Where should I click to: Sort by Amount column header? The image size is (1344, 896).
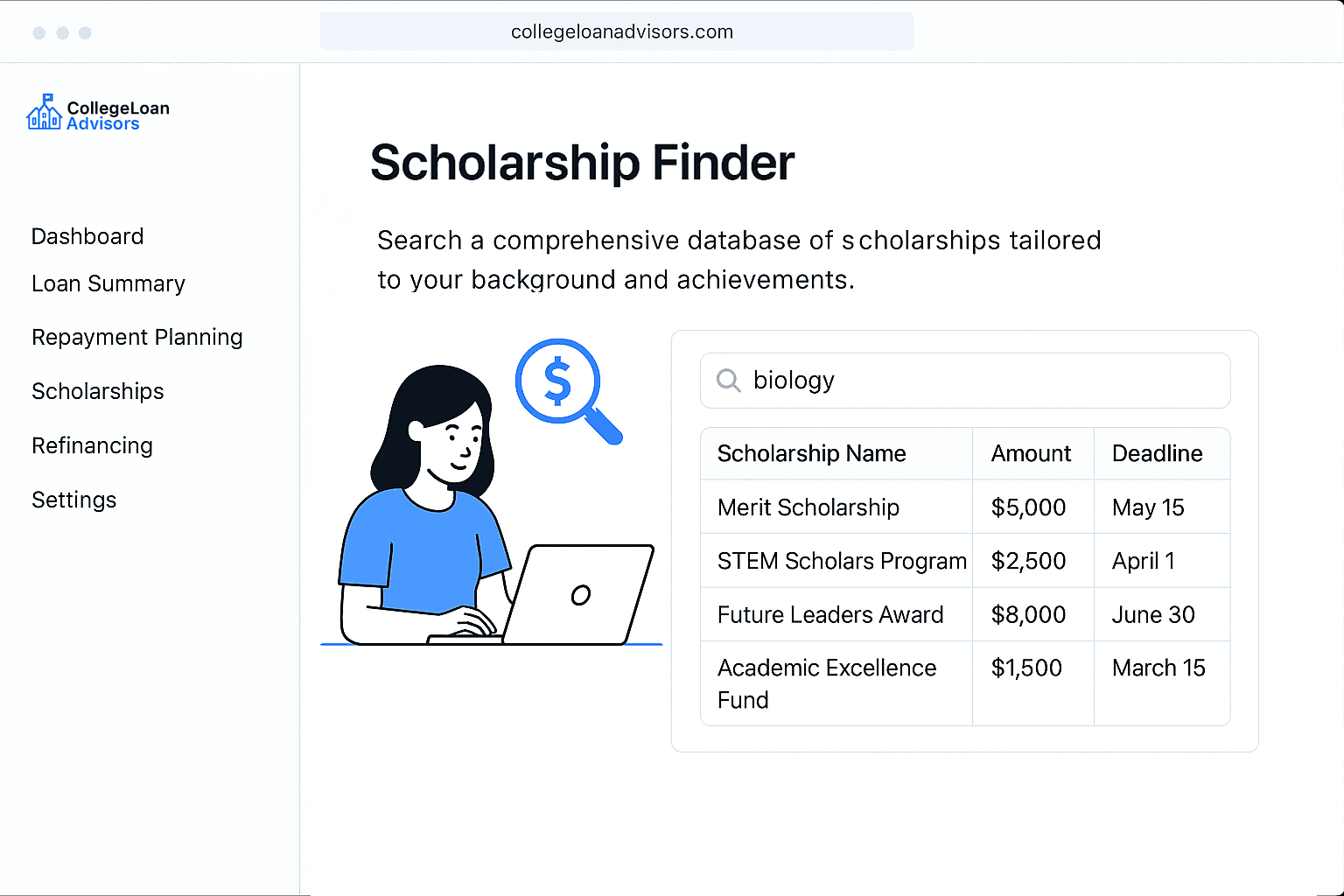click(1031, 453)
